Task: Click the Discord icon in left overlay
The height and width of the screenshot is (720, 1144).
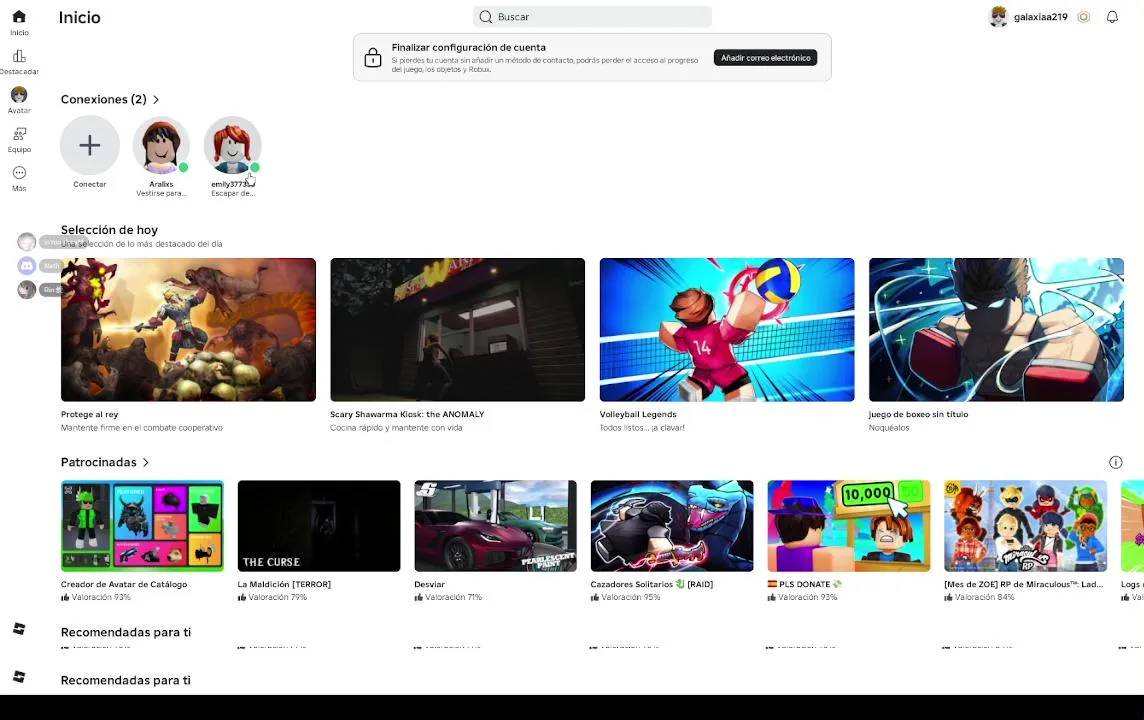Action: 27,266
